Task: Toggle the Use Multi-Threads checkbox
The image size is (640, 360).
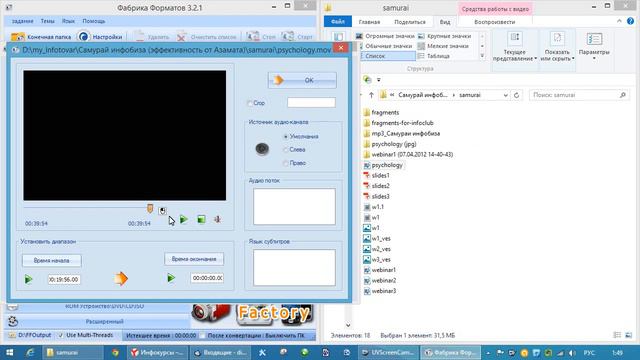Action: 61,336
